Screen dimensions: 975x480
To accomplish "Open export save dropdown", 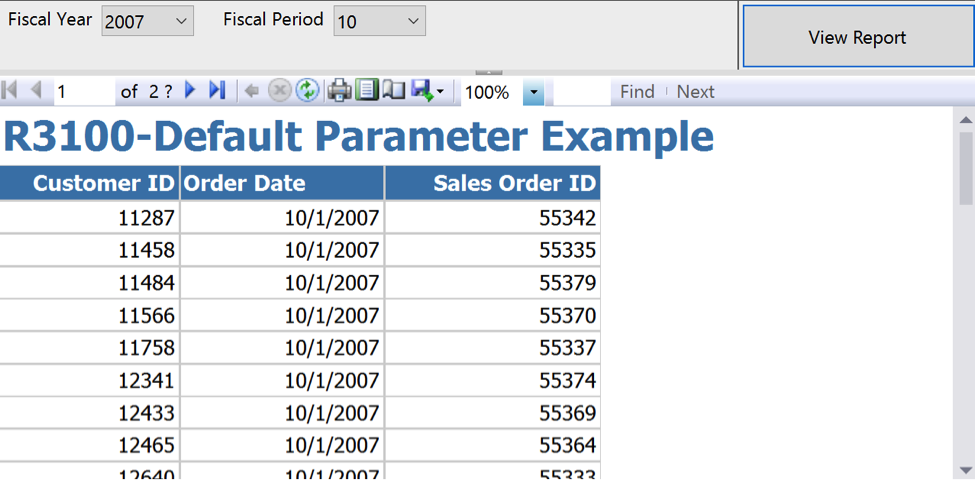I will click(427, 91).
